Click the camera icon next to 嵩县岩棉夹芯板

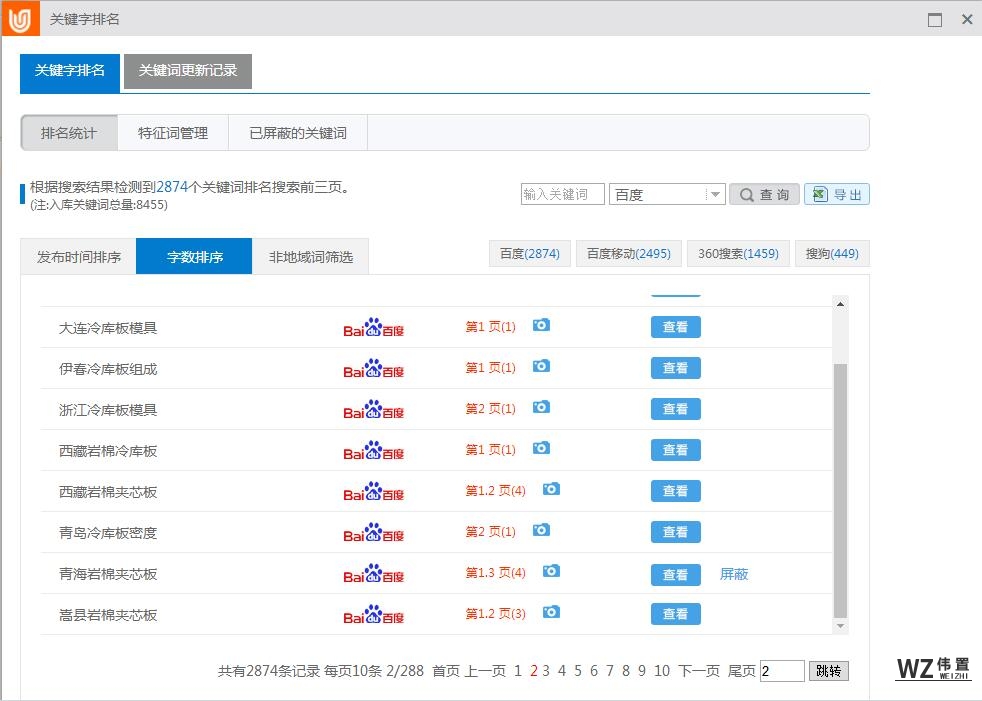[551, 613]
